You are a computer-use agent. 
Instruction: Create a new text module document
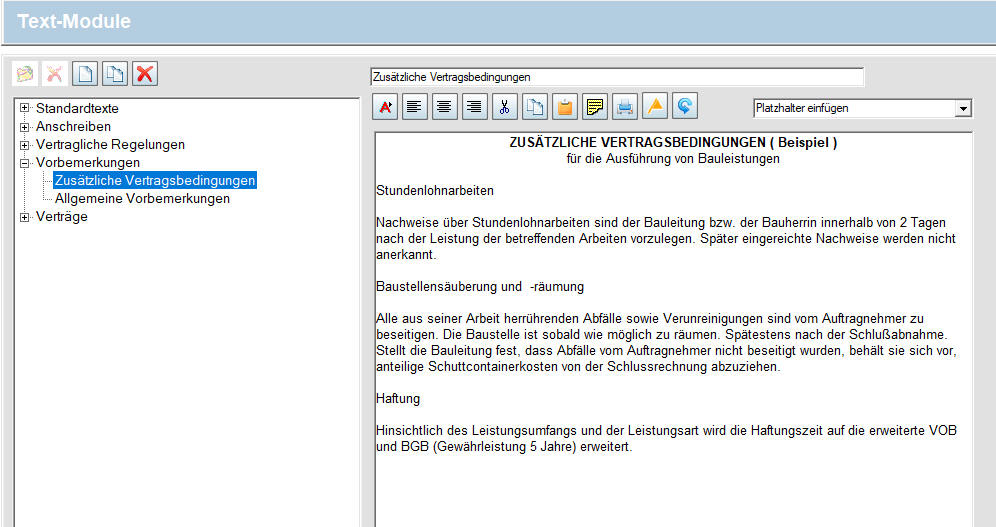click(x=84, y=74)
